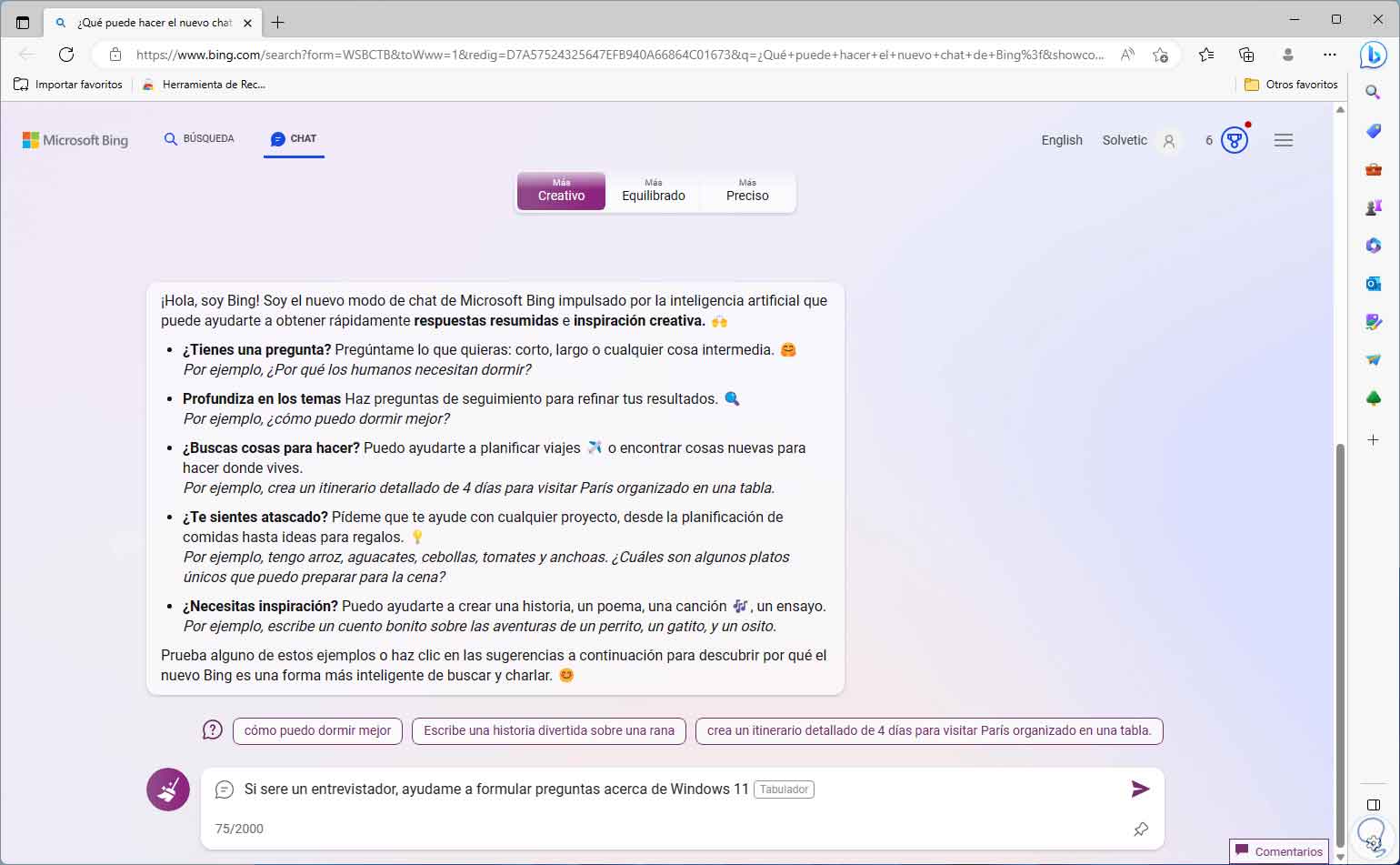Open the Drop paper plane sidebar icon
This screenshot has width=1400, height=865.
tap(1373, 360)
